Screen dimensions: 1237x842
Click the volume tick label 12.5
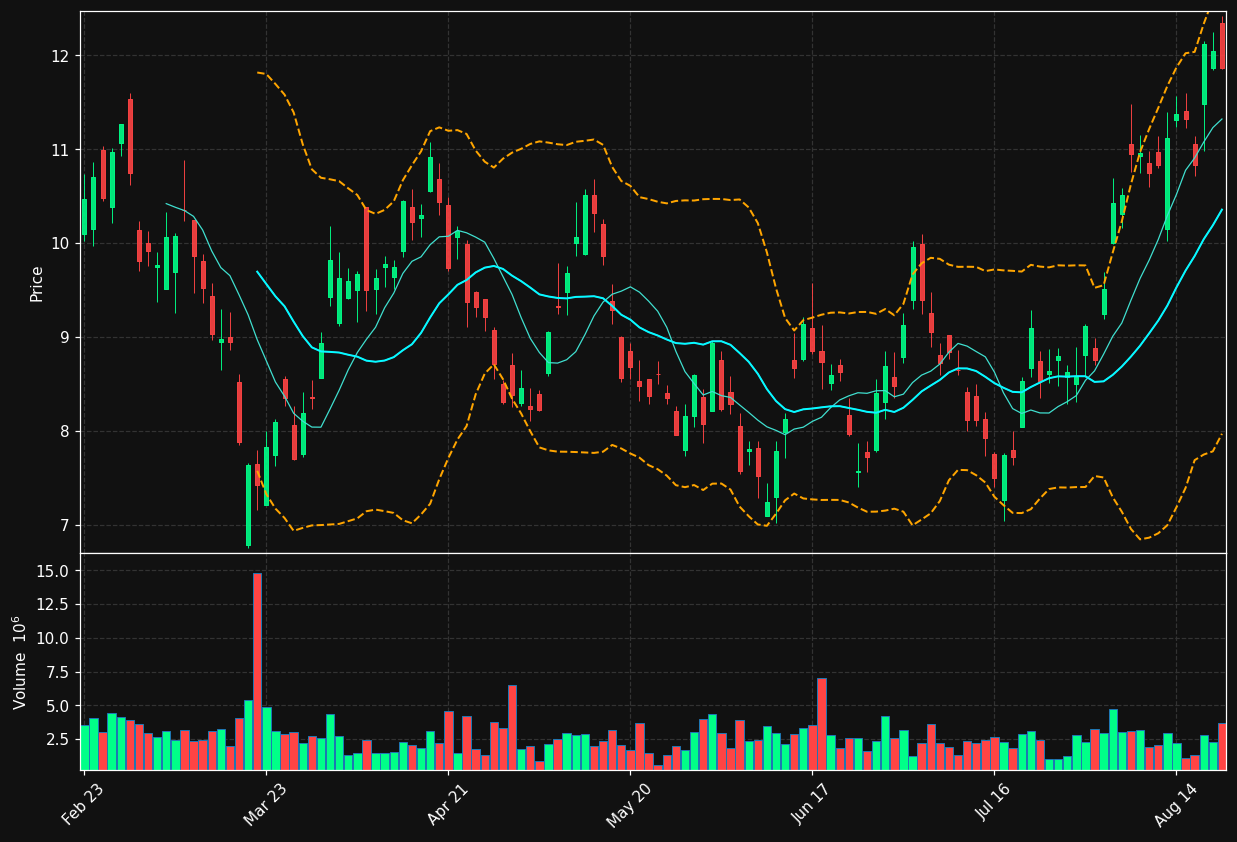click(x=54, y=605)
